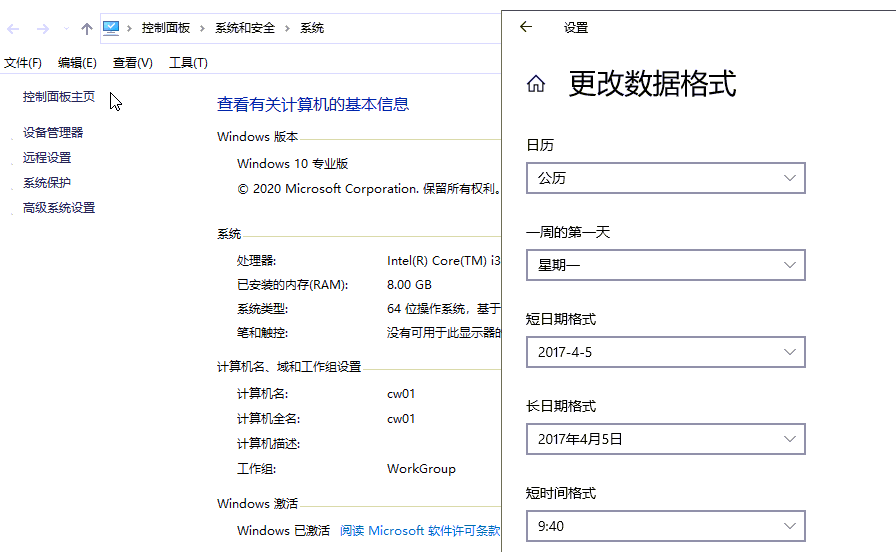The width and height of the screenshot is (896, 552).
Task: Go to Settings home via house icon
Action: [x=535, y=84]
